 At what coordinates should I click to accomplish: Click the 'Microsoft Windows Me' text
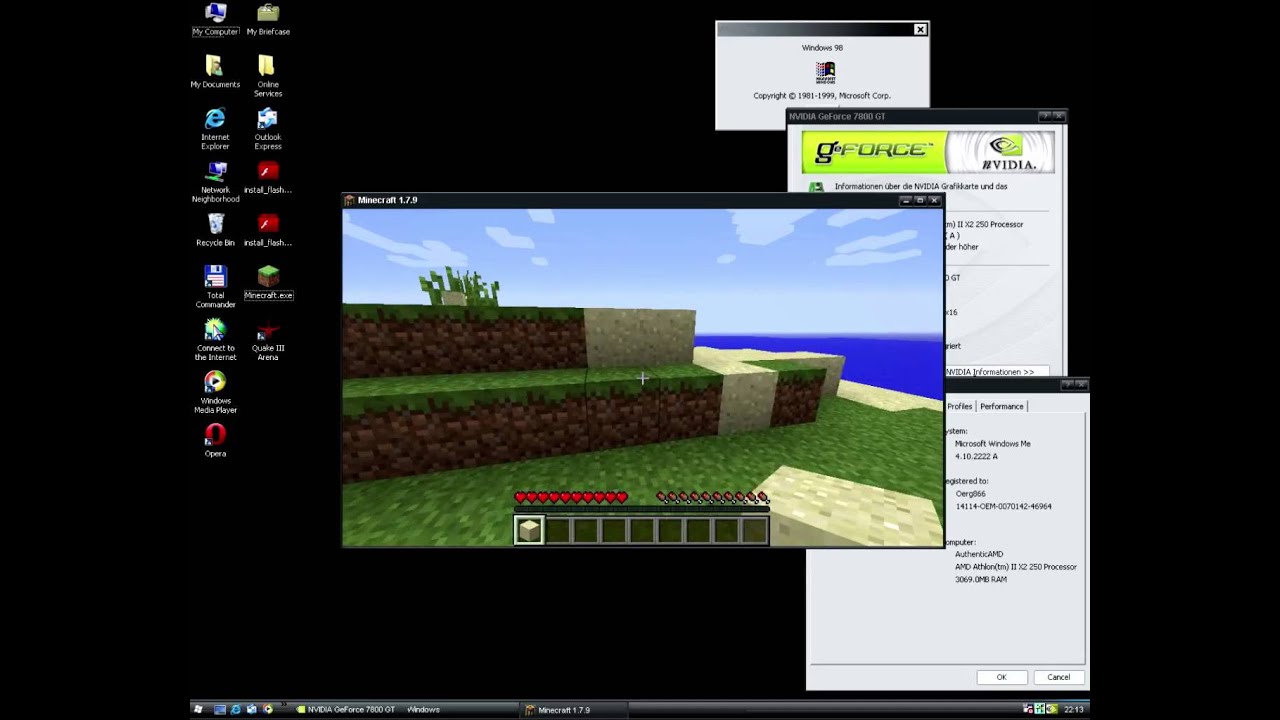pos(993,443)
